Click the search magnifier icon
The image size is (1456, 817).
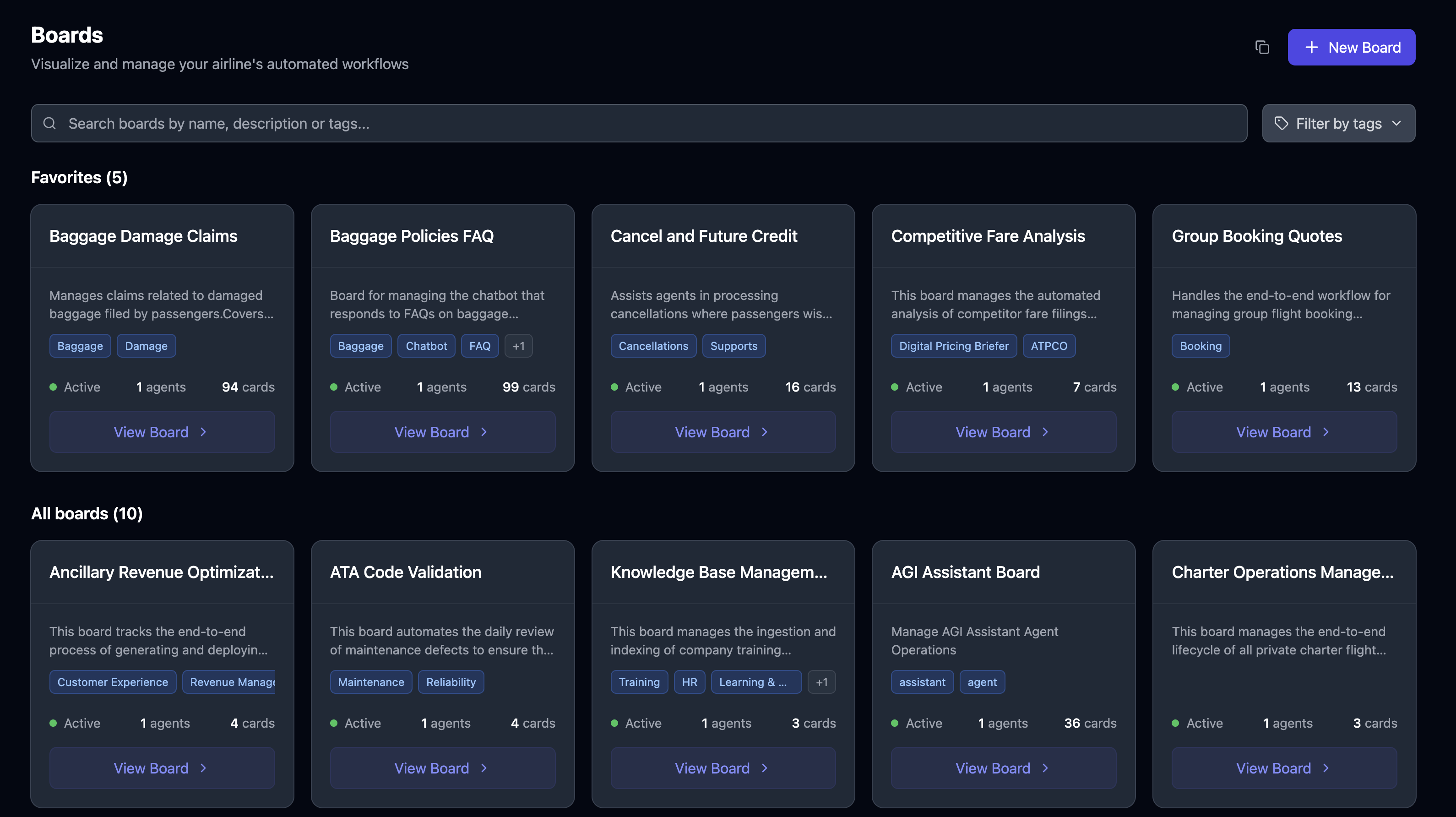point(50,123)
